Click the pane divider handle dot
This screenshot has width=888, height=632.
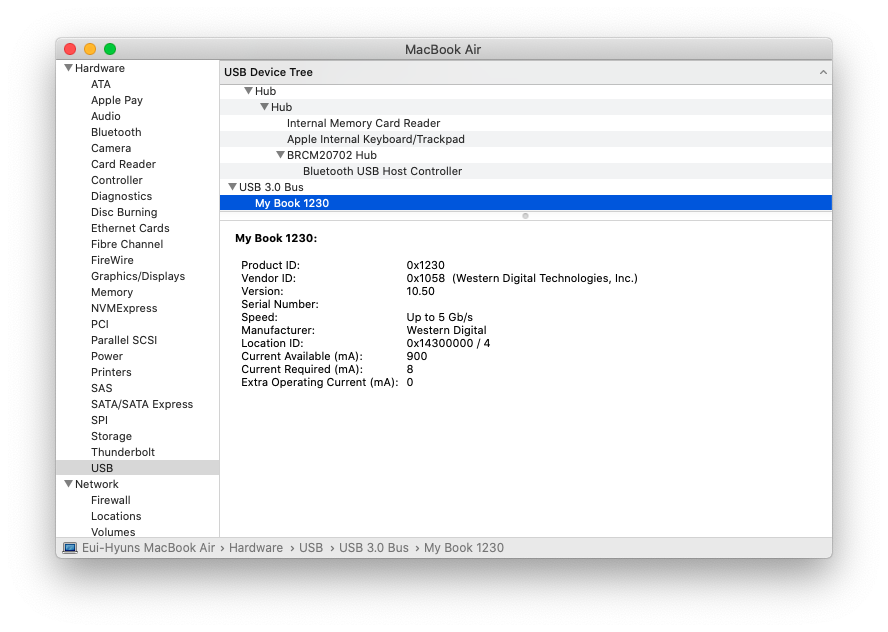coord(526,216)
